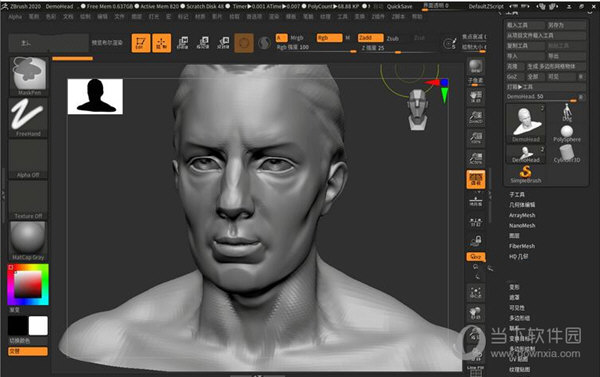The height and width of the screenshot is (377, 600).
Task: Select the SimpleBrush tool icon
Action: [526, 174]
